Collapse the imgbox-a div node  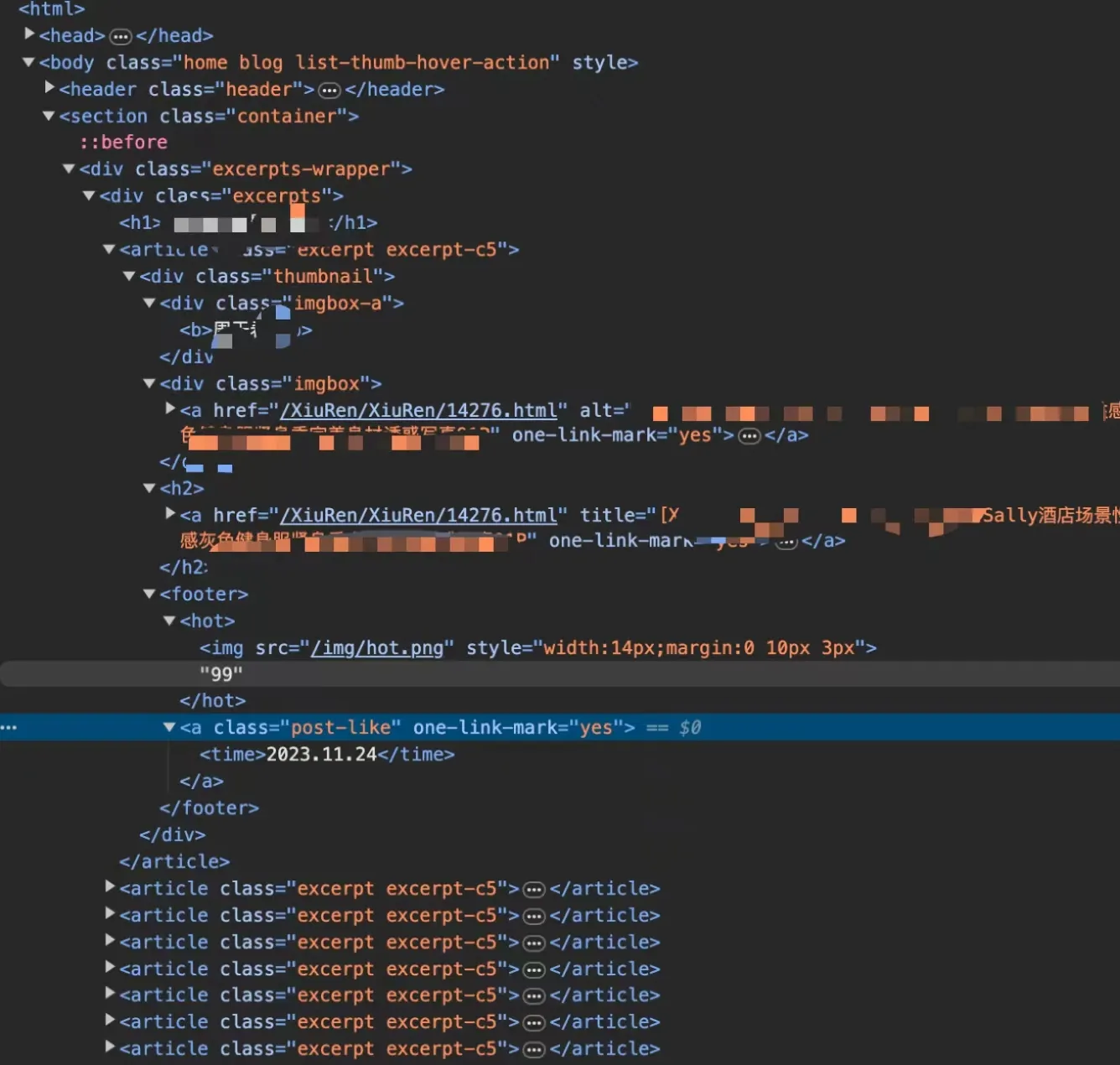coord(149,303)
